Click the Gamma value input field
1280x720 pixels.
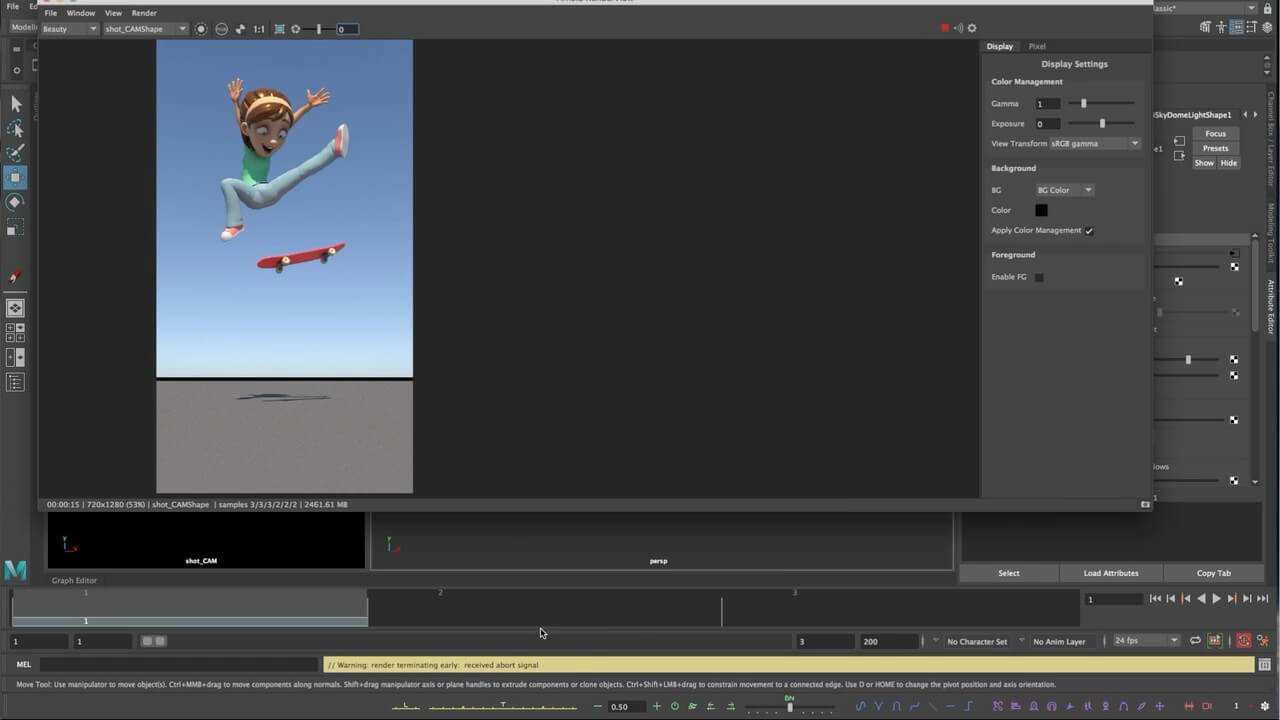coord(1047,104)
